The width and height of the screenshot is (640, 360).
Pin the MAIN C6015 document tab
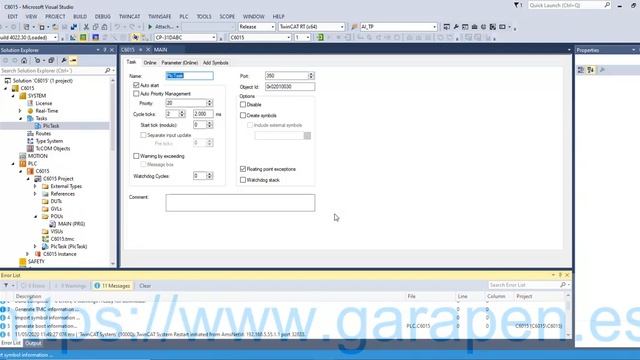[x=140, y=50]
